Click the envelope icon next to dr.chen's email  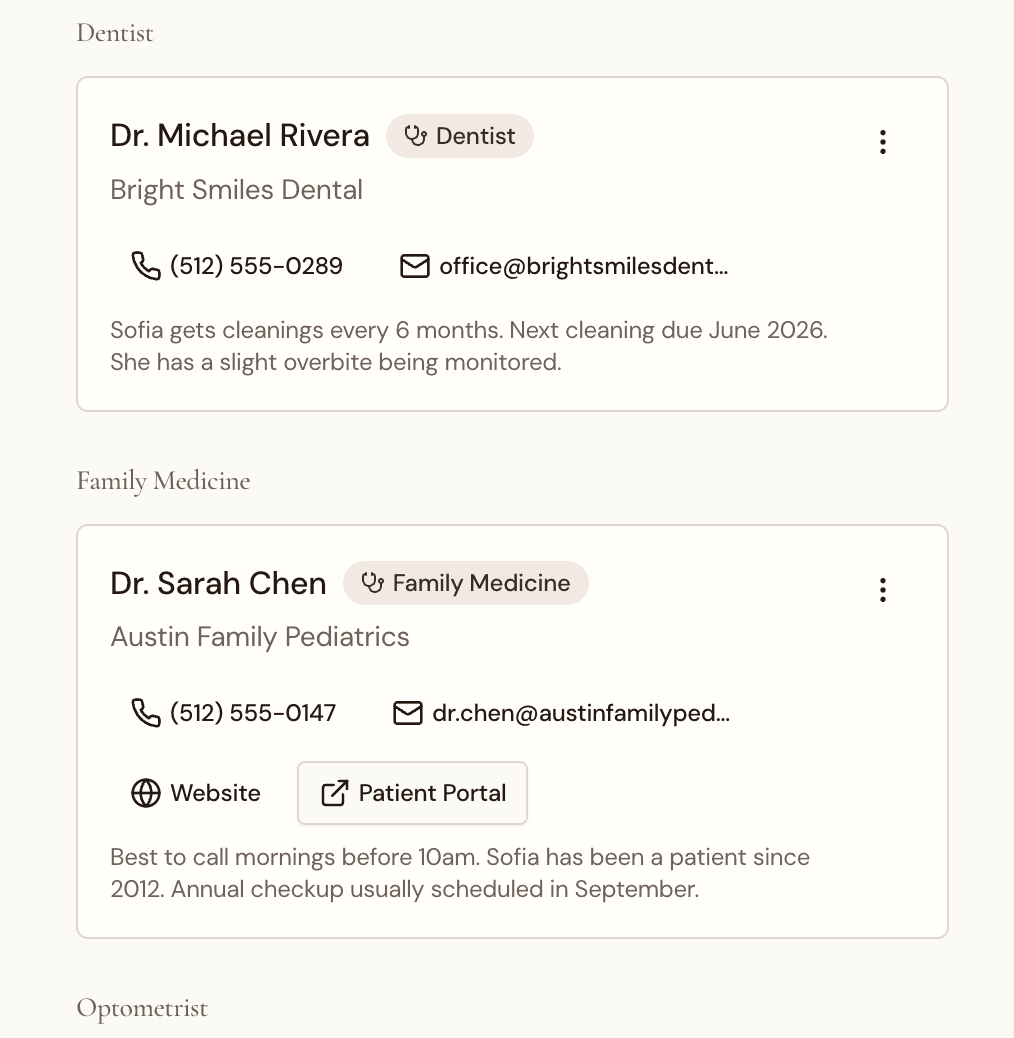tap(407, 713)
